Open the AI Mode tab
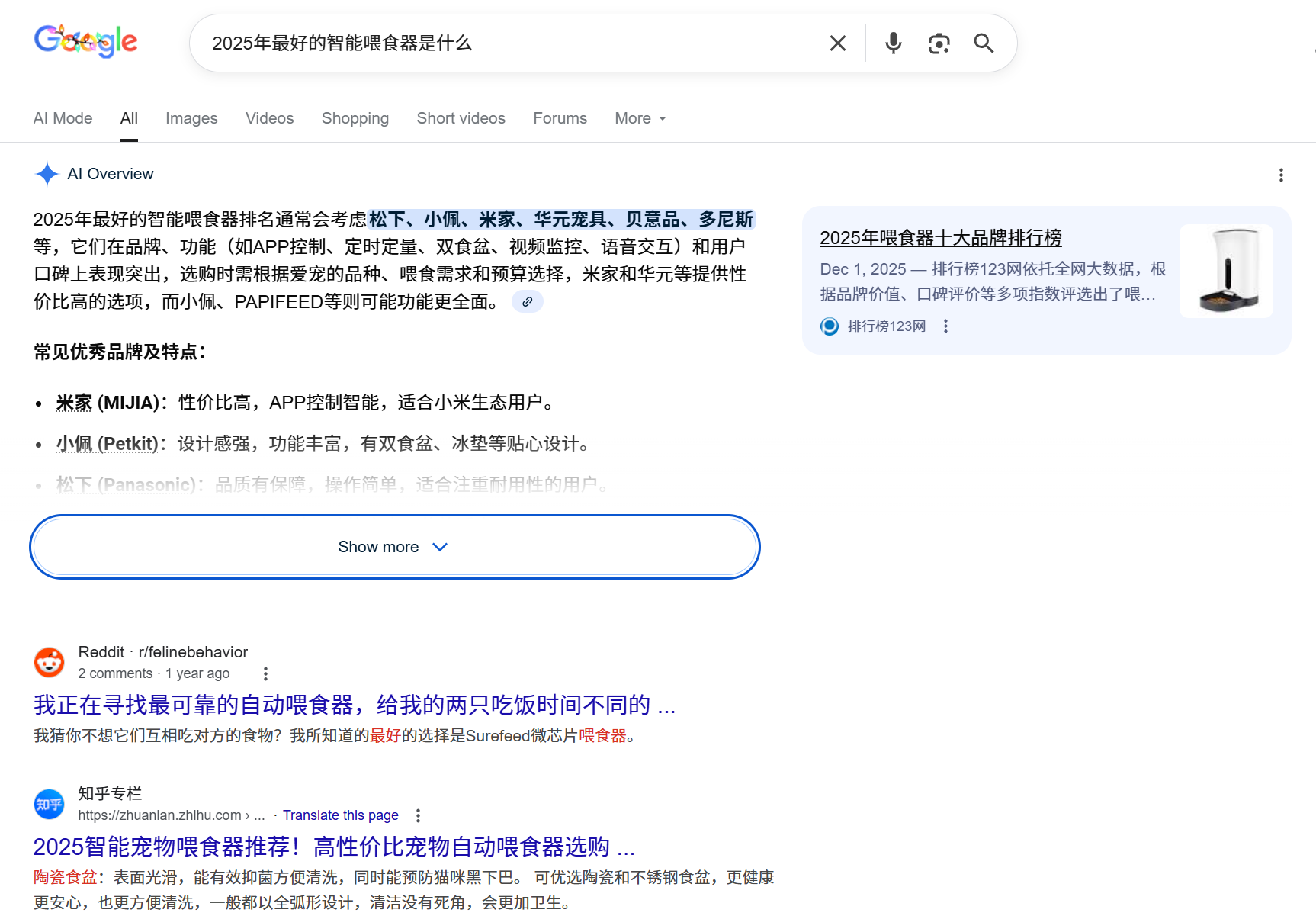Viewport: 1316px width, 916px height. [63, 118]
